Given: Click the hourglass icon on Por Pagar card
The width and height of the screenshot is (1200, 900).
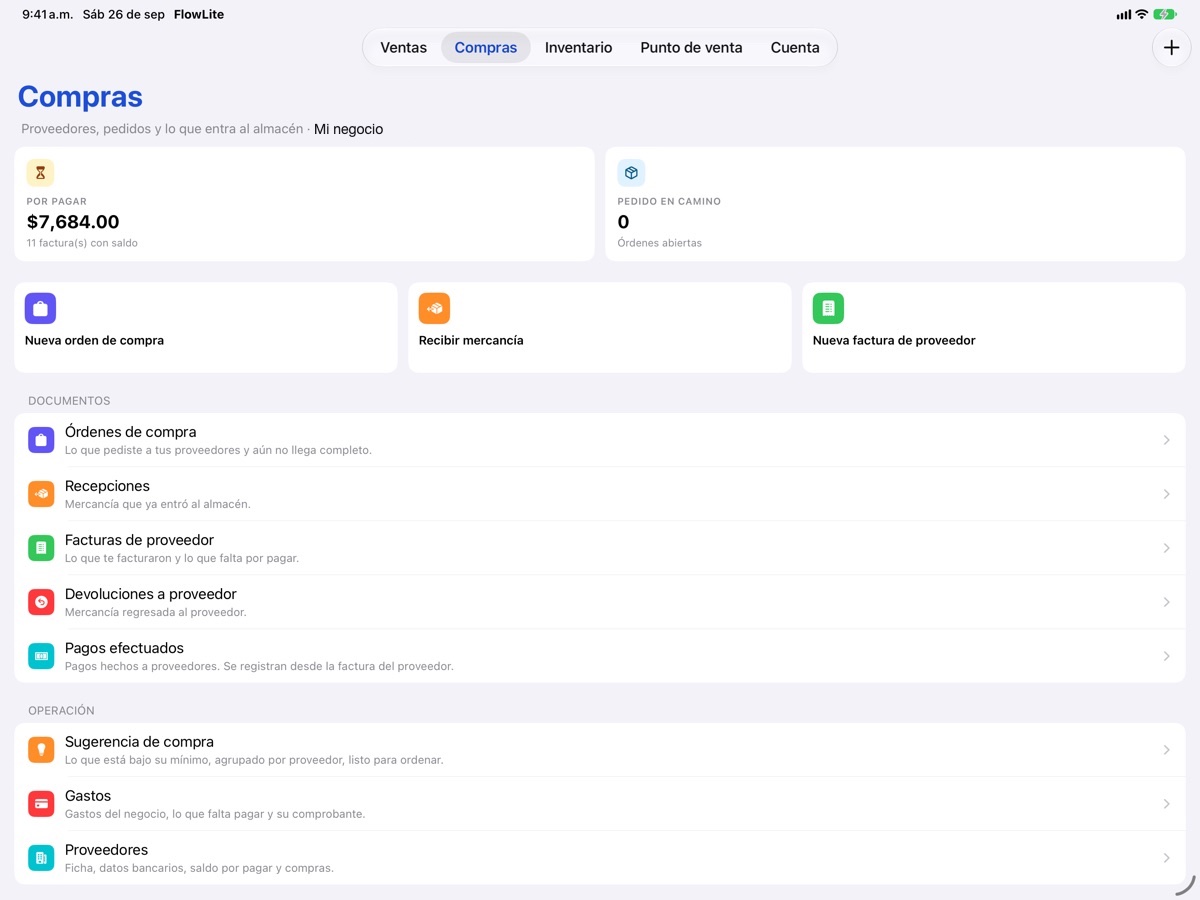Looking at the screenshot, I should 40,173.
